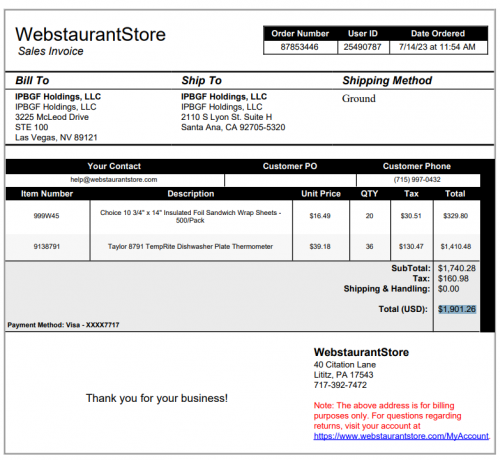This screenshot has width=500, height=460.
Task: Click Santa Ana, CA 92705-5320 line
Action: [x=233, y=127]
